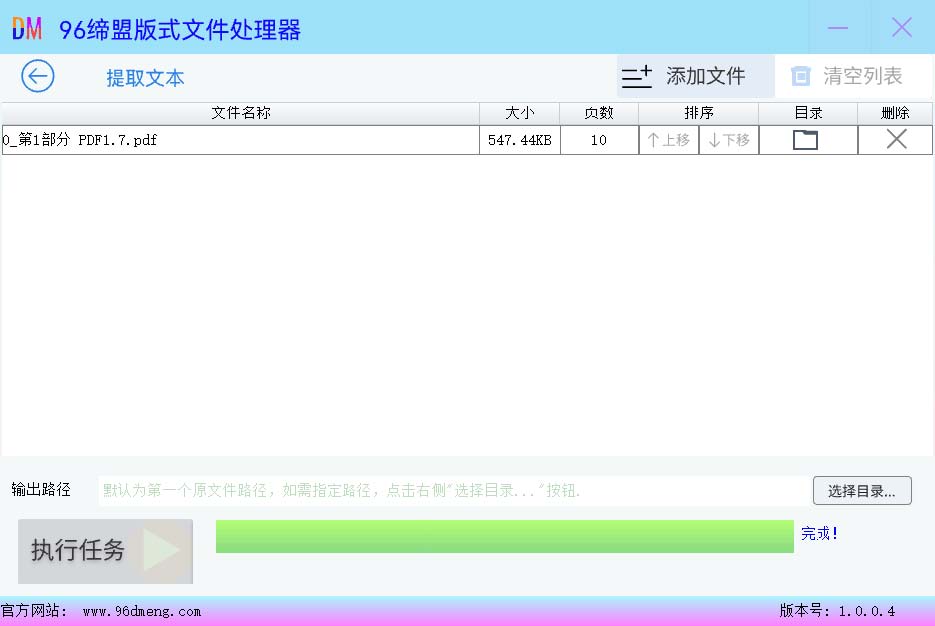Move file down with 下移 button
The height and width of the screenshot is (626, 935).
coord(729,140)
